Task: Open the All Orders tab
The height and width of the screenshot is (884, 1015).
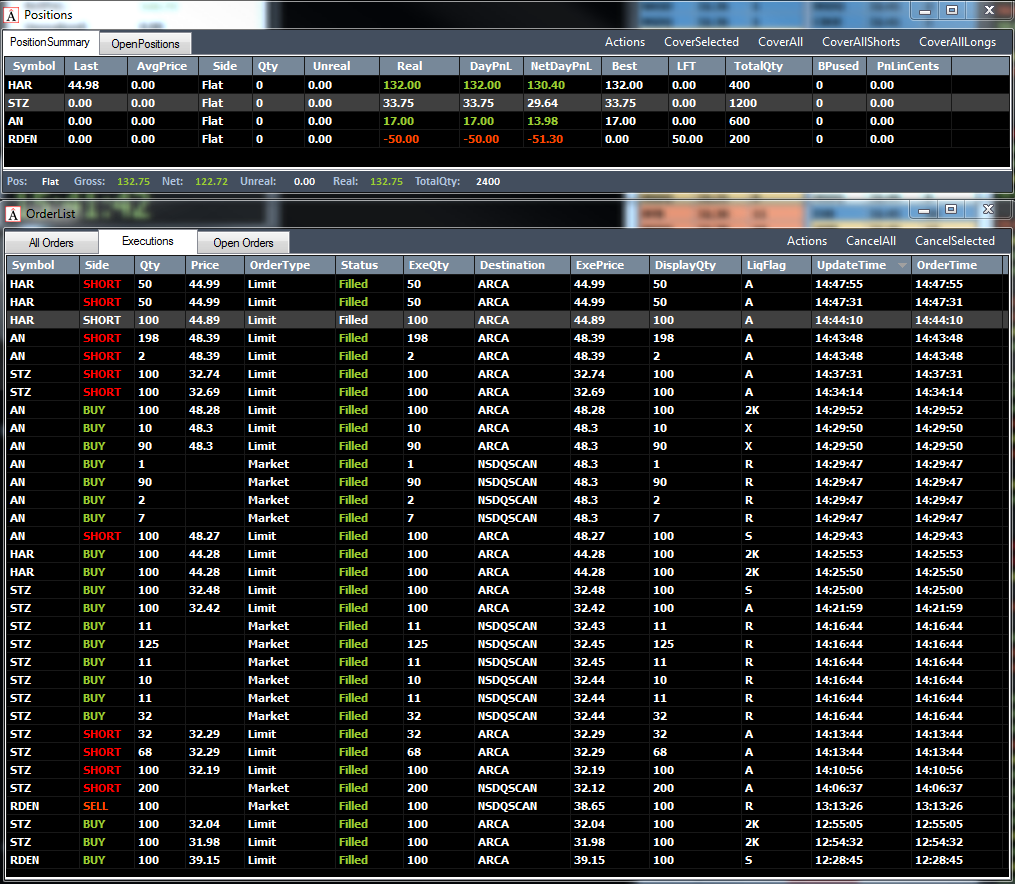Action: [51, 243]
